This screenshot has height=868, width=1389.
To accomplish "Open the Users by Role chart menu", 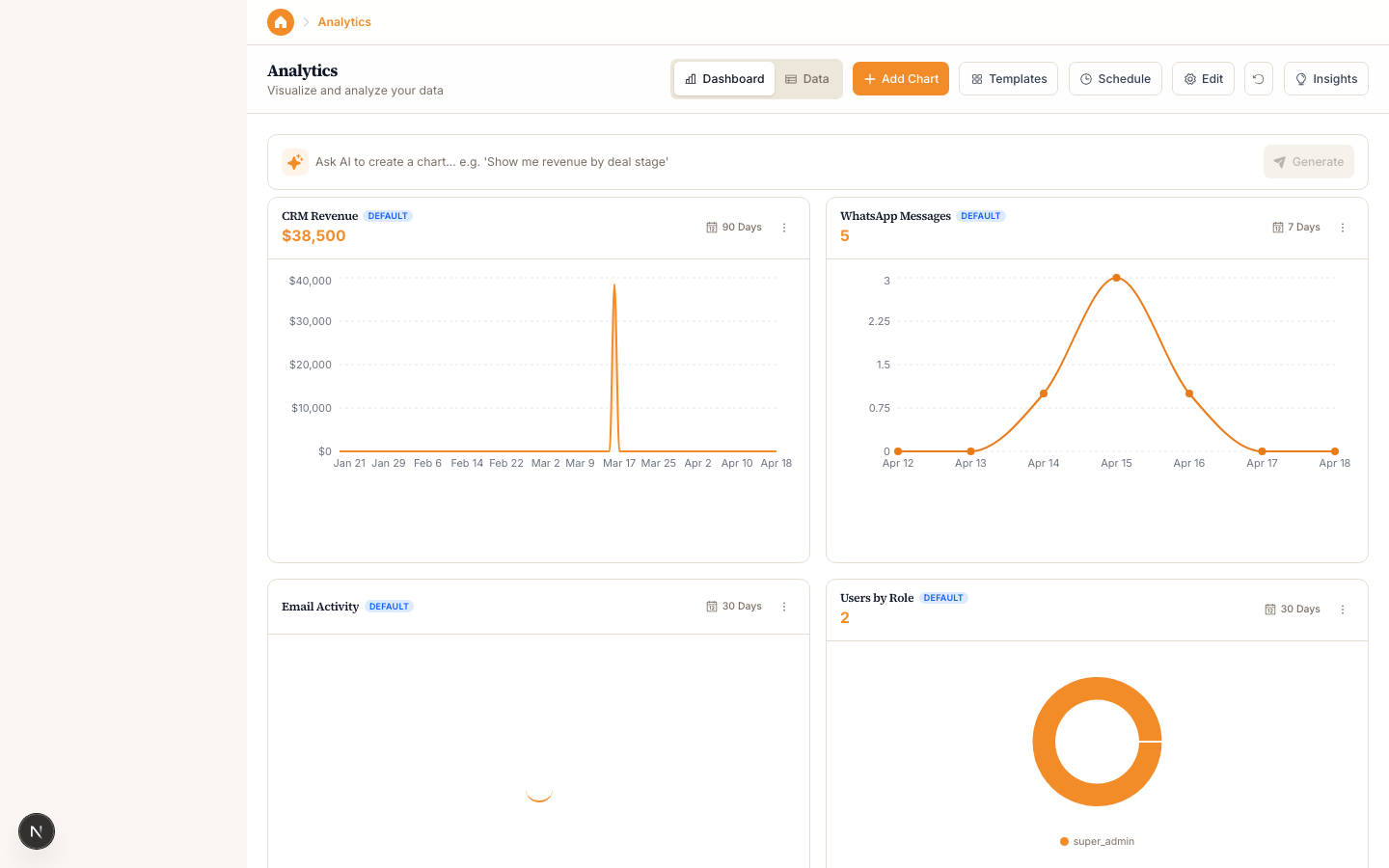I will pyautogui.click(x=1343, y=609).
